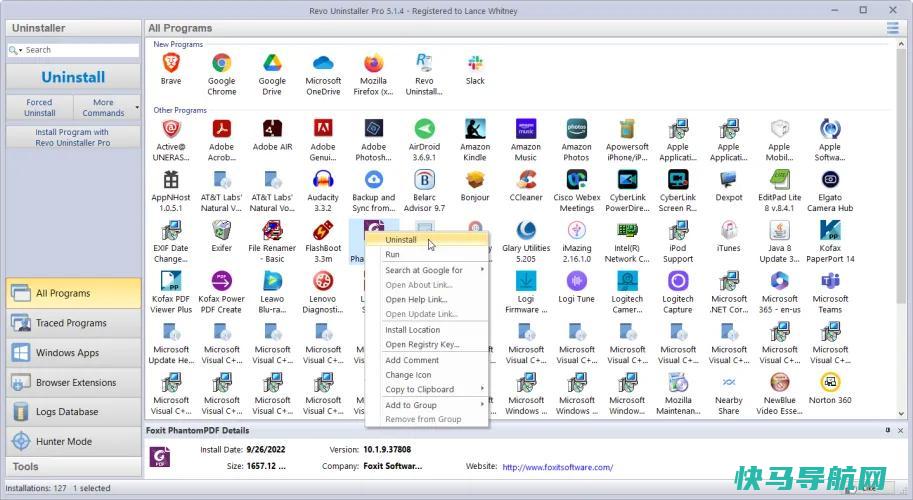Expand Search at Google for submenu
913x500 pixels.
click(427, 270)
